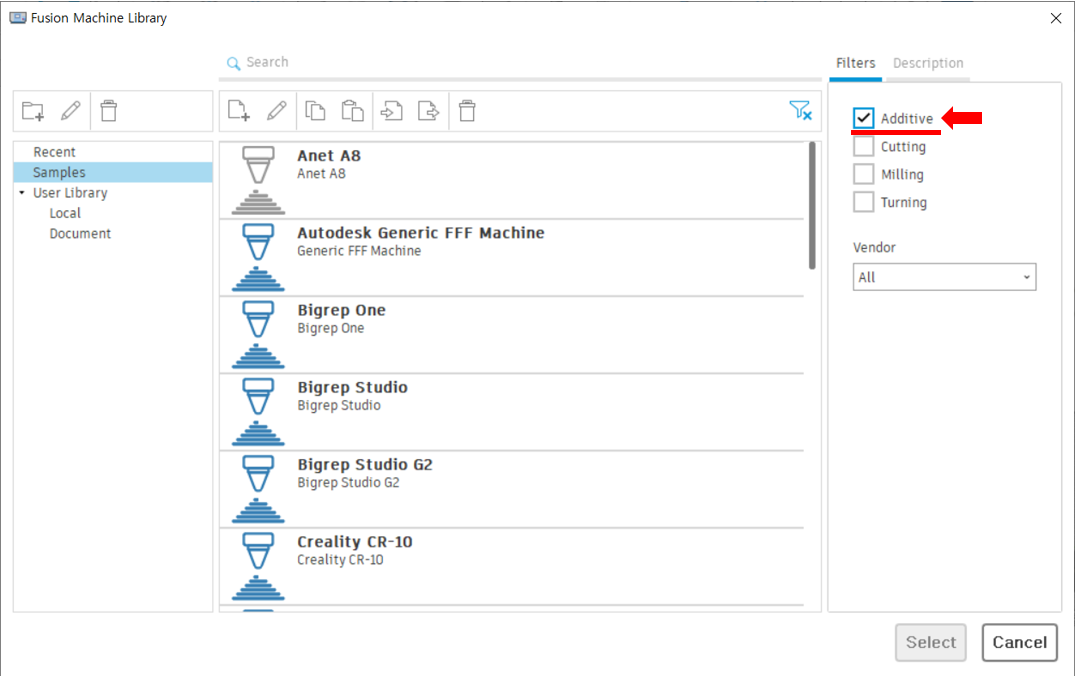The width and height of the screenshot is (1076, 676).
Task: Click the Bigrep Studio printer icon
Action: (x=258, y=412)
